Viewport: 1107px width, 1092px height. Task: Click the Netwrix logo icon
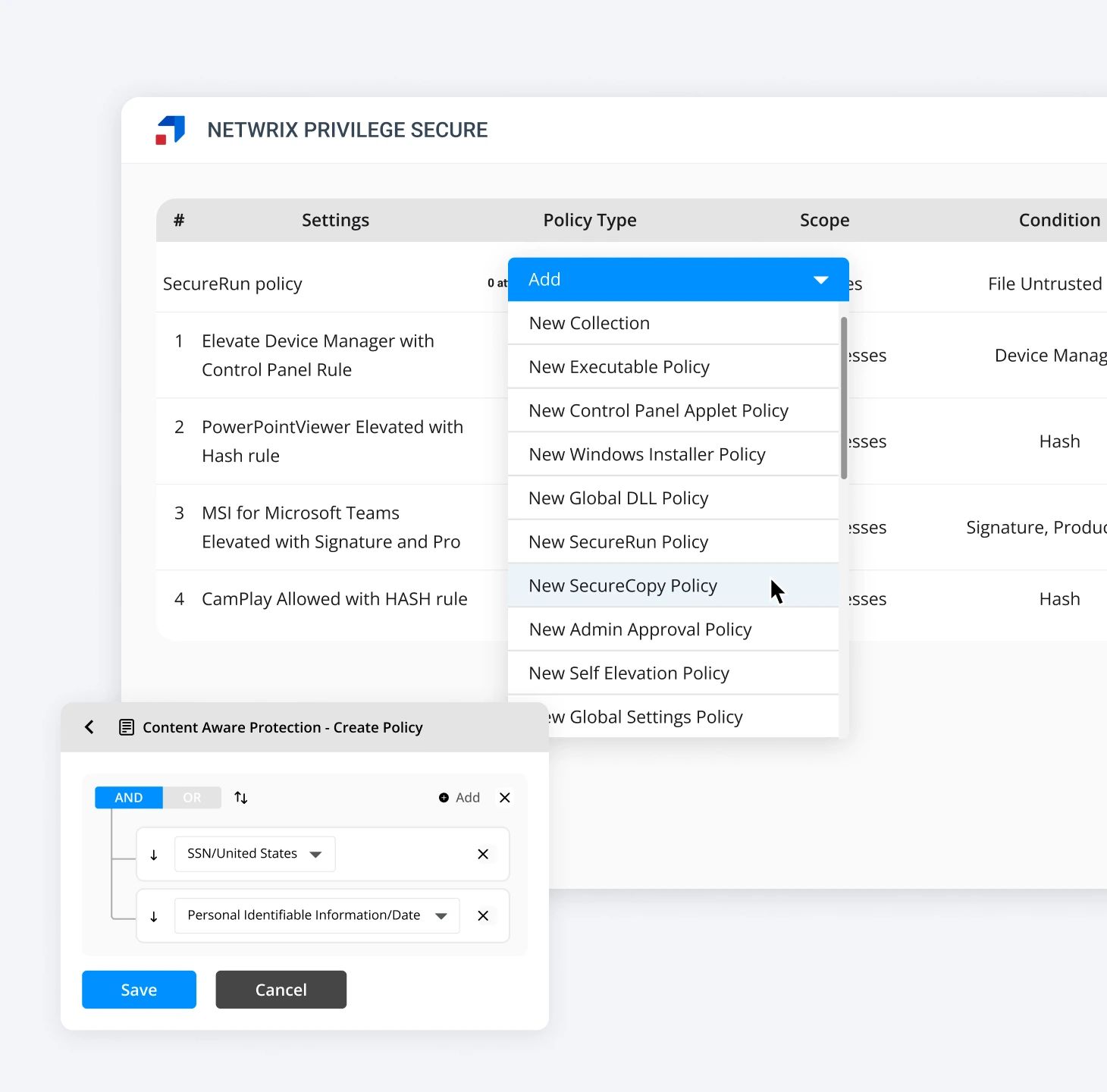point(171,130)
